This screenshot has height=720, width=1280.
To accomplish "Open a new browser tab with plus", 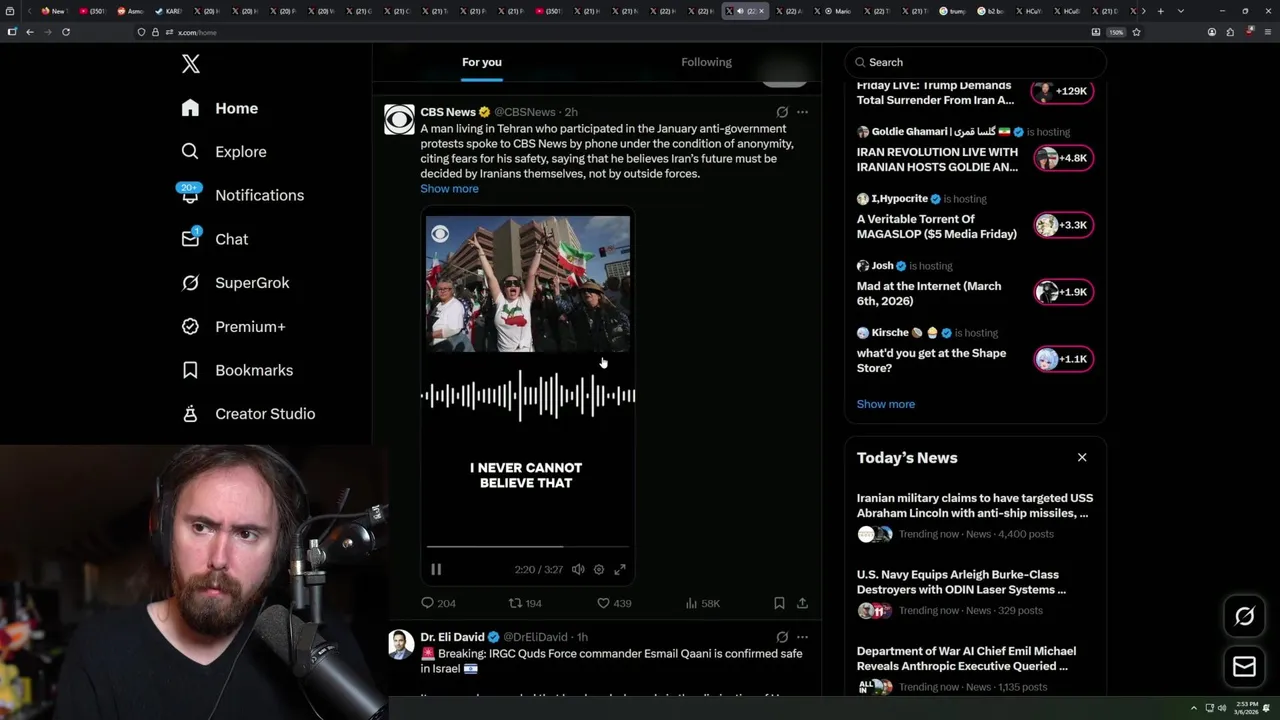I will [x=1160, y=11].
